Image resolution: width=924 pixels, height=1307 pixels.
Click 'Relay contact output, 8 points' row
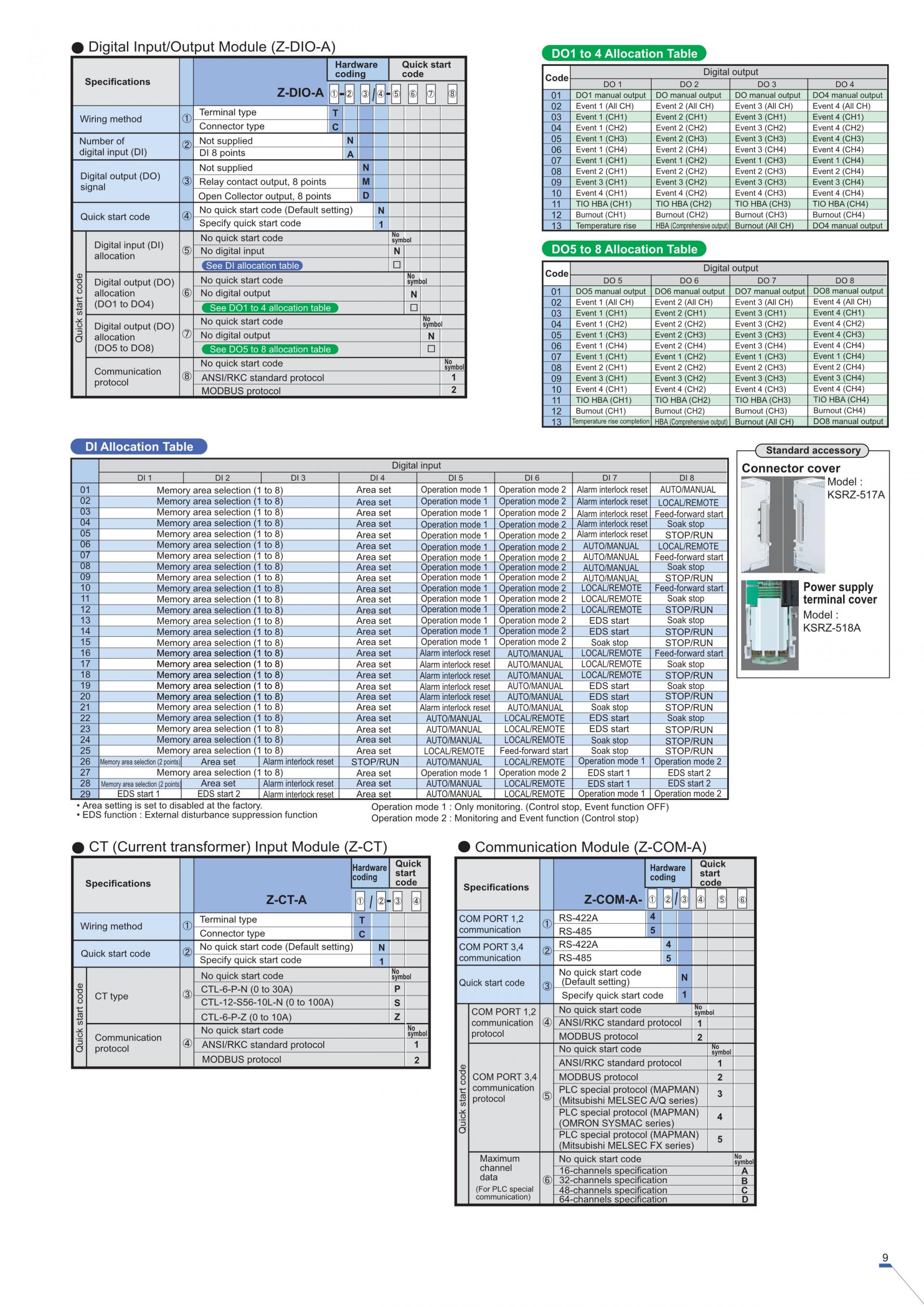point(262,181)
